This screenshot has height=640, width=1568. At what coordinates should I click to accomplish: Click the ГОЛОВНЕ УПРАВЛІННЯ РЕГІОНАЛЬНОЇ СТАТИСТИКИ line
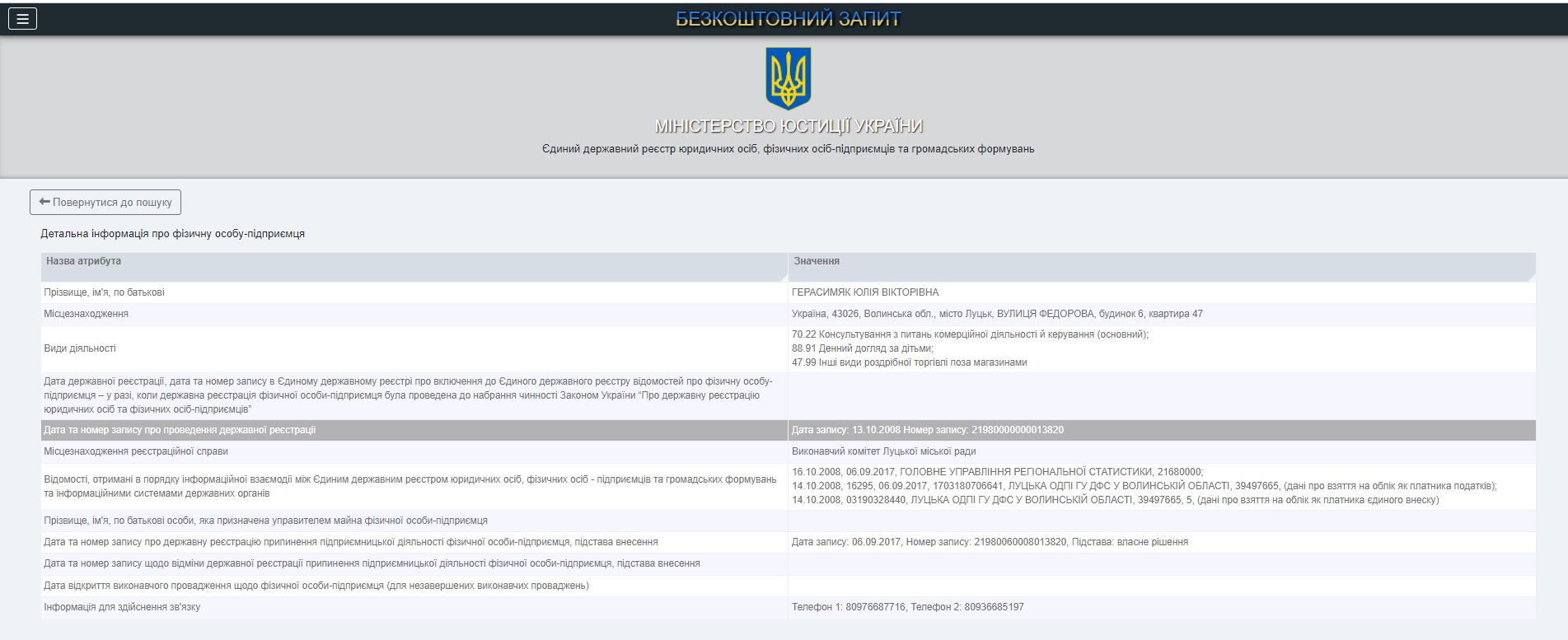997,472
